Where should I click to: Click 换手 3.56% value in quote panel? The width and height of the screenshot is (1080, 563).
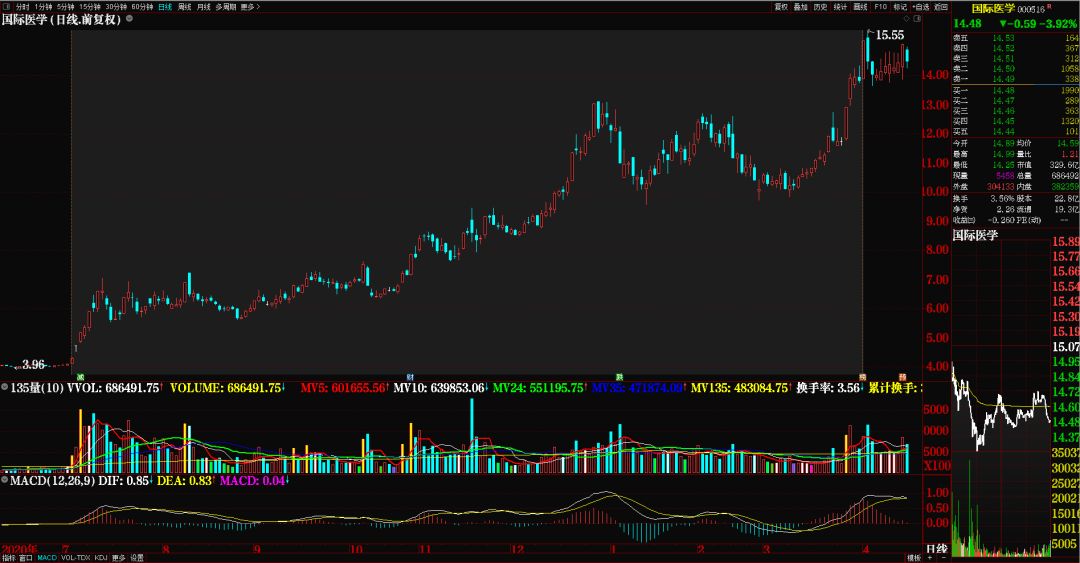[x=1002, y=198]
